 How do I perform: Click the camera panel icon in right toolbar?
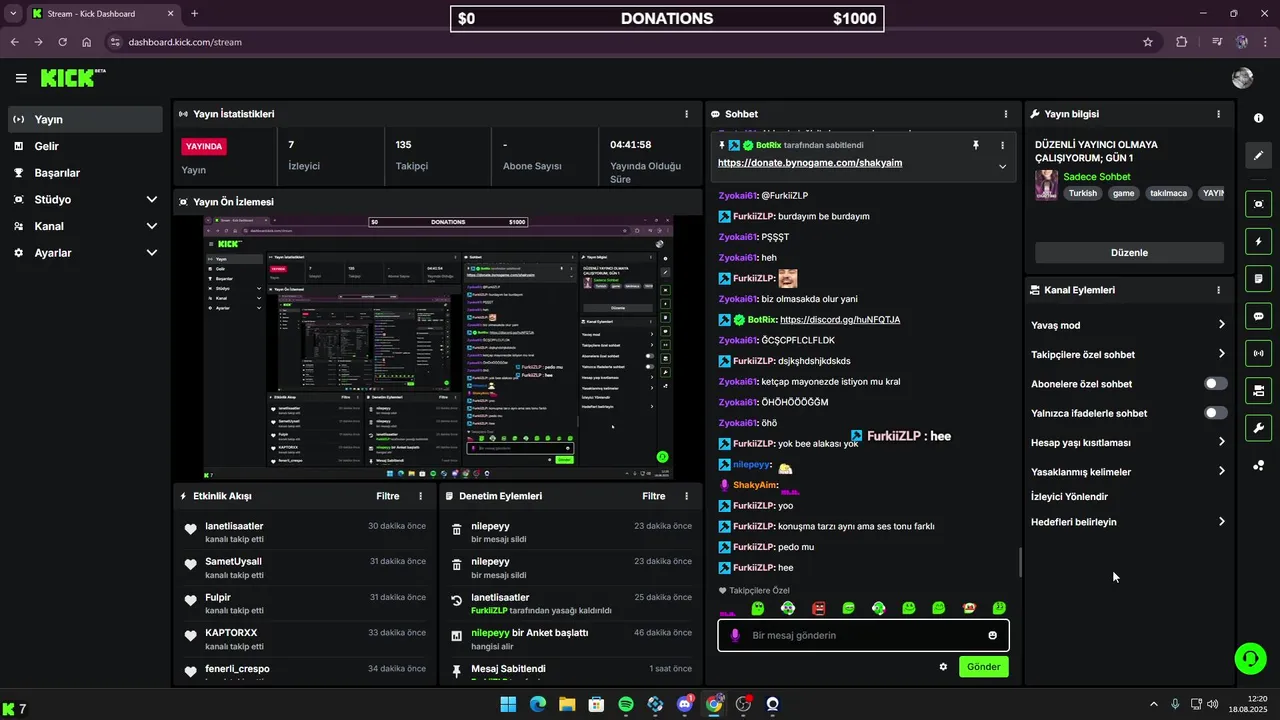click(1258, 390)
